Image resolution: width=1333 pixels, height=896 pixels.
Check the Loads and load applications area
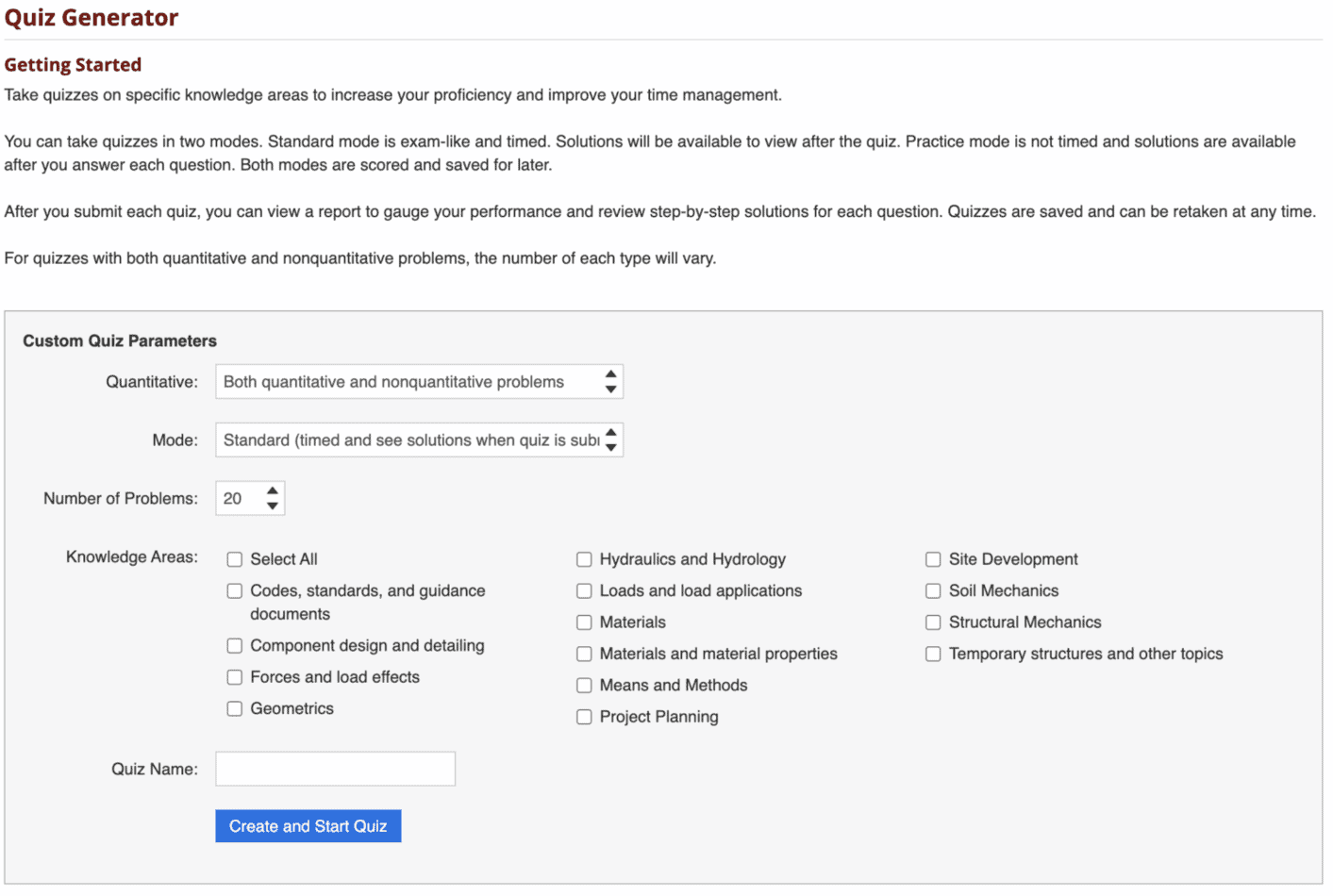[583, 590]
